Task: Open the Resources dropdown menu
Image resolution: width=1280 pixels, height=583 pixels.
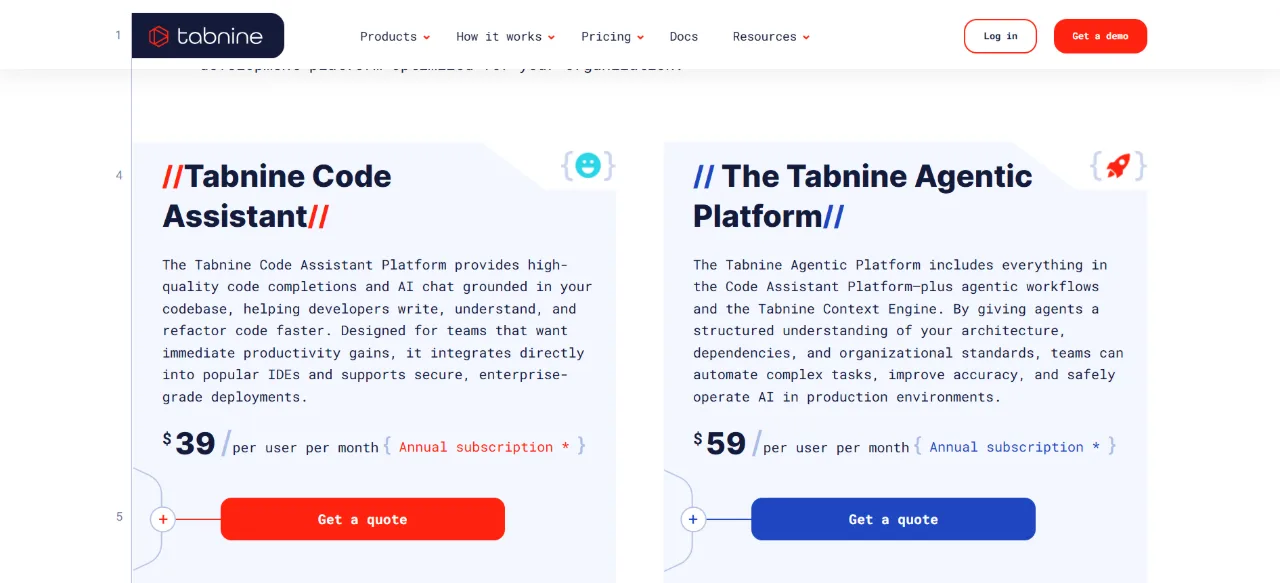Action: [x=771, y=37]
